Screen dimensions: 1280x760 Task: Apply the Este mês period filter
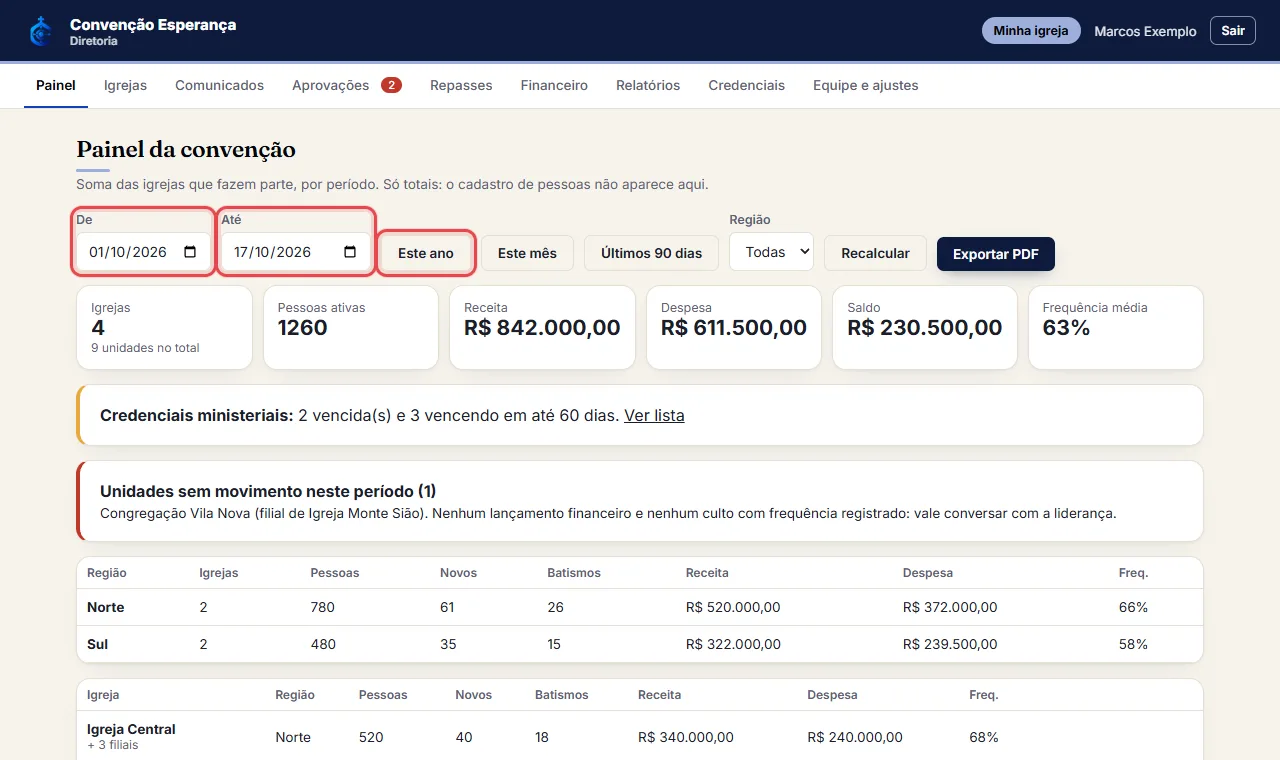tap(527, 253)
